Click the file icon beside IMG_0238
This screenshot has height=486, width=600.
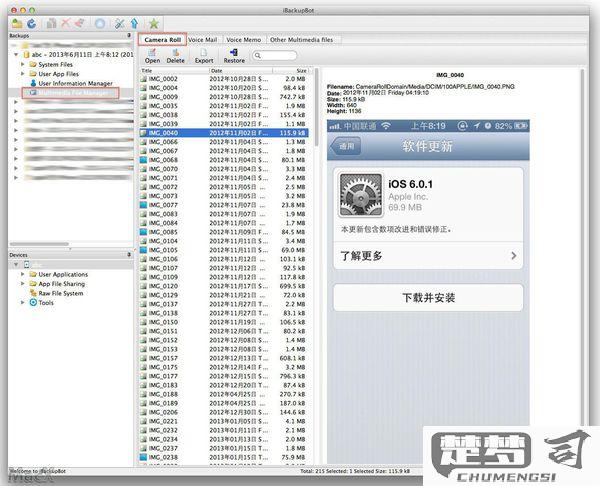point(143,457)
